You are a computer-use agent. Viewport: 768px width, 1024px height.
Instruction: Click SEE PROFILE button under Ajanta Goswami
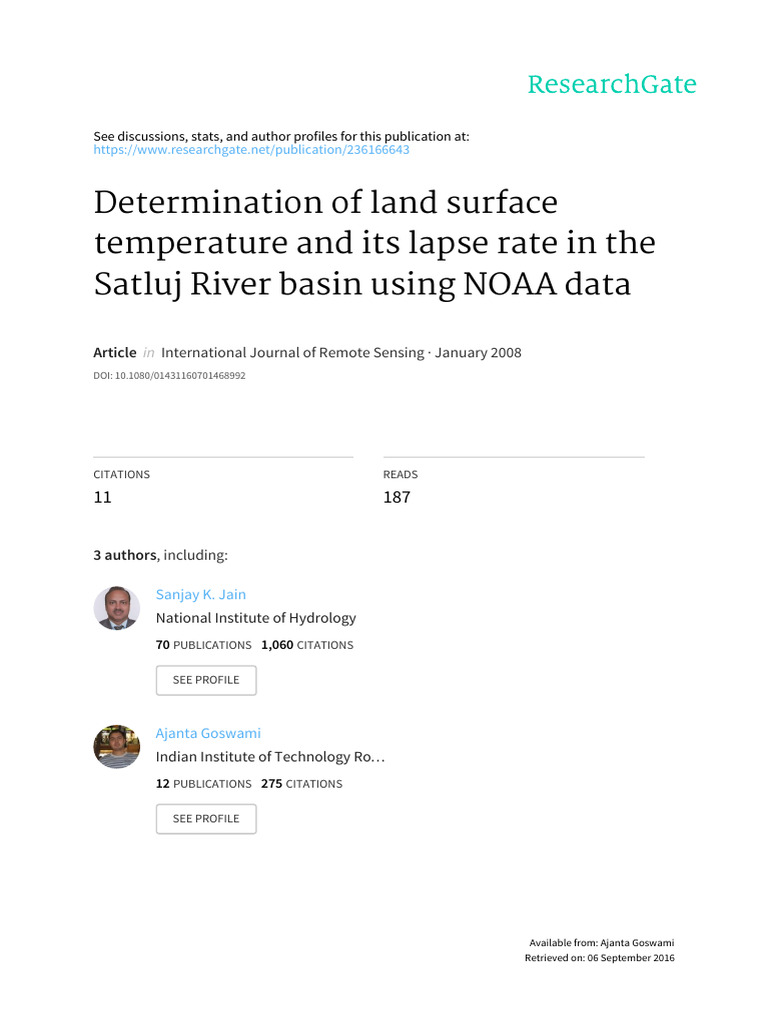point(206,819)
